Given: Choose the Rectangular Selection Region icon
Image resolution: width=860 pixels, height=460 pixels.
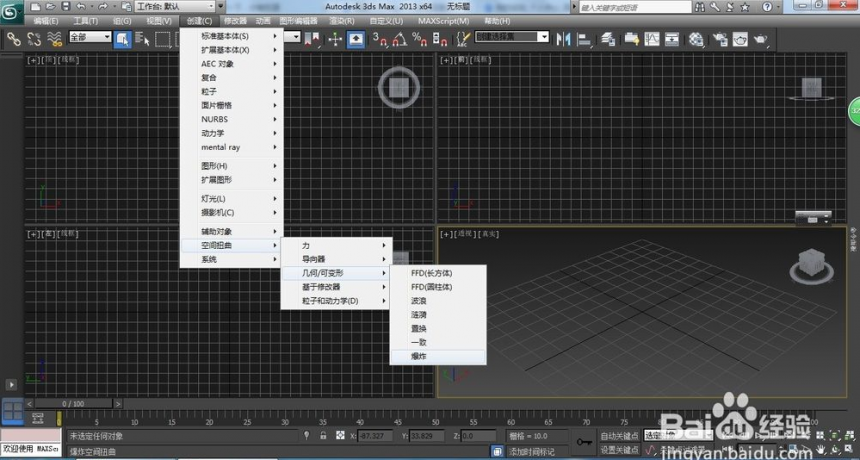Looking at the screenshot, I should point(163,39).
